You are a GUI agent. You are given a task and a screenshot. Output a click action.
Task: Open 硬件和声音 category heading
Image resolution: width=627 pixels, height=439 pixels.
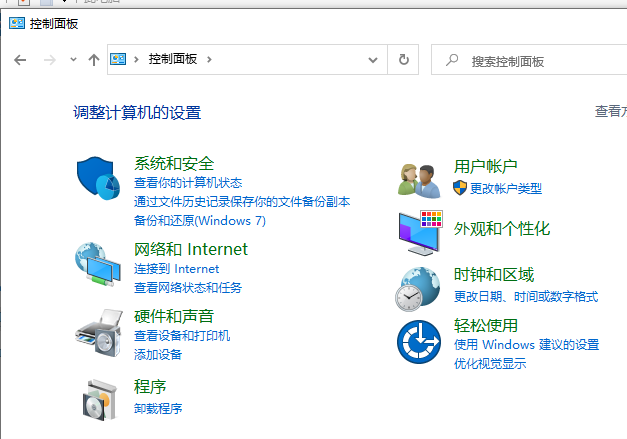(174, 316)
